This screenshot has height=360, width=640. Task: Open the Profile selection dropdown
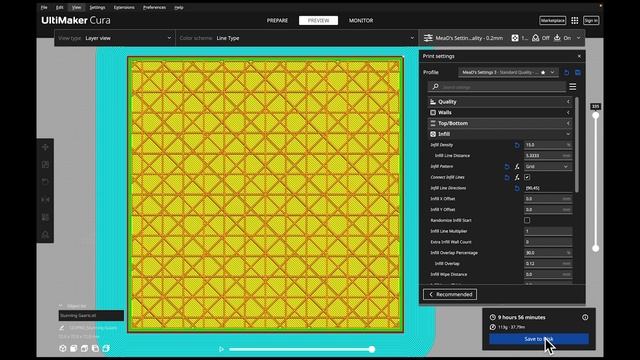(508, 72)
